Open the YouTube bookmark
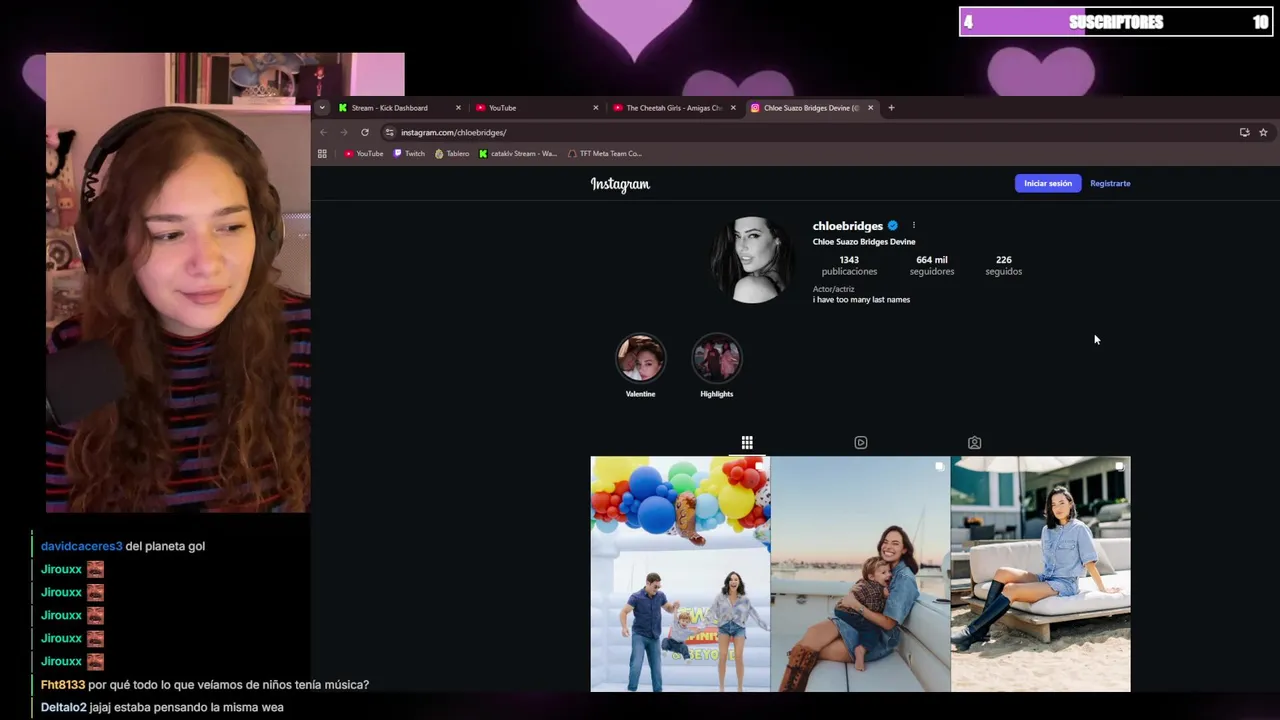Viewport: 1280px width, 720px height. coord(364,154)
